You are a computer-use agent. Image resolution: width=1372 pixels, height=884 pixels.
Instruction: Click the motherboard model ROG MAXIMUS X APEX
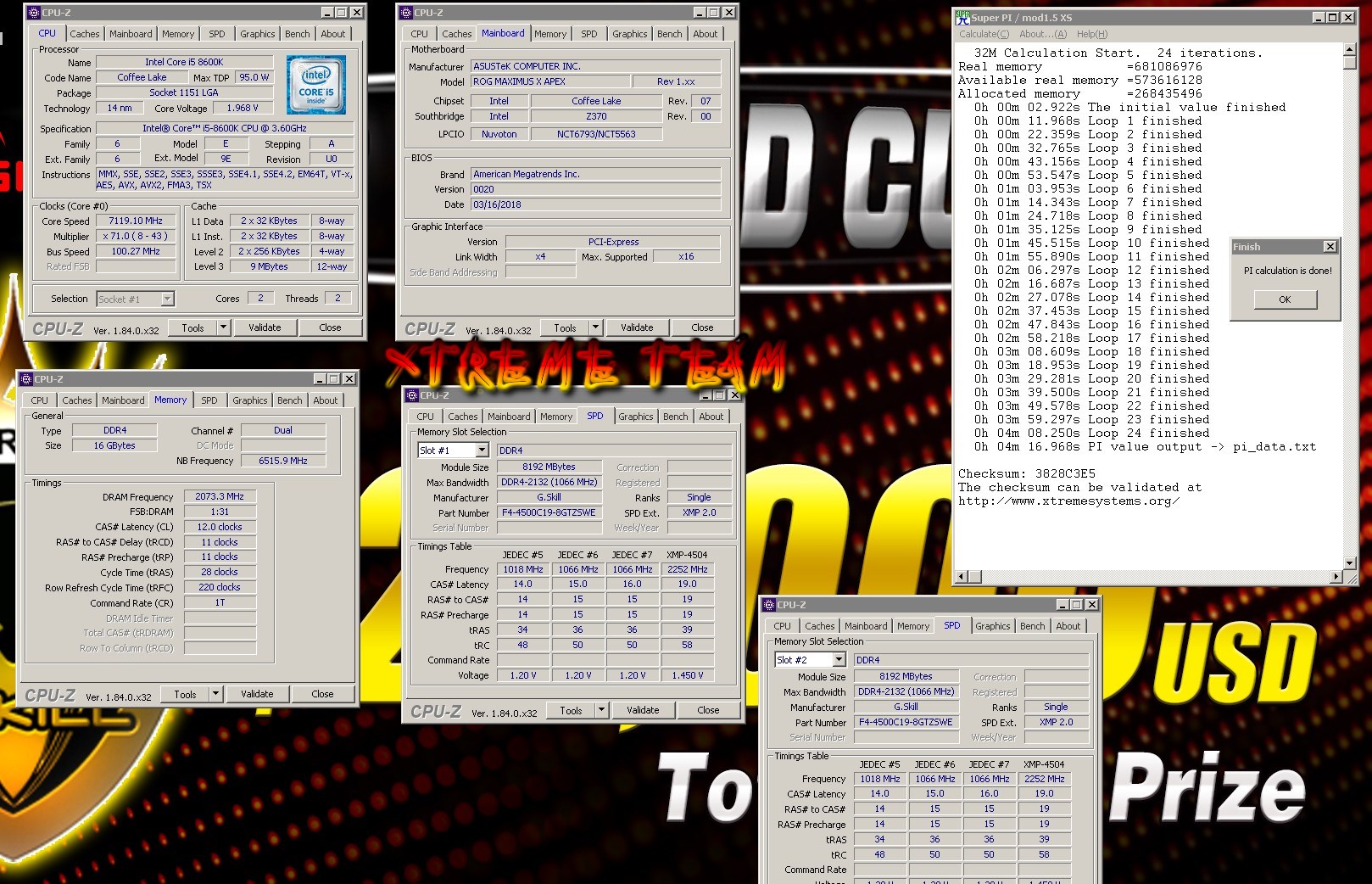click(550, 81)
